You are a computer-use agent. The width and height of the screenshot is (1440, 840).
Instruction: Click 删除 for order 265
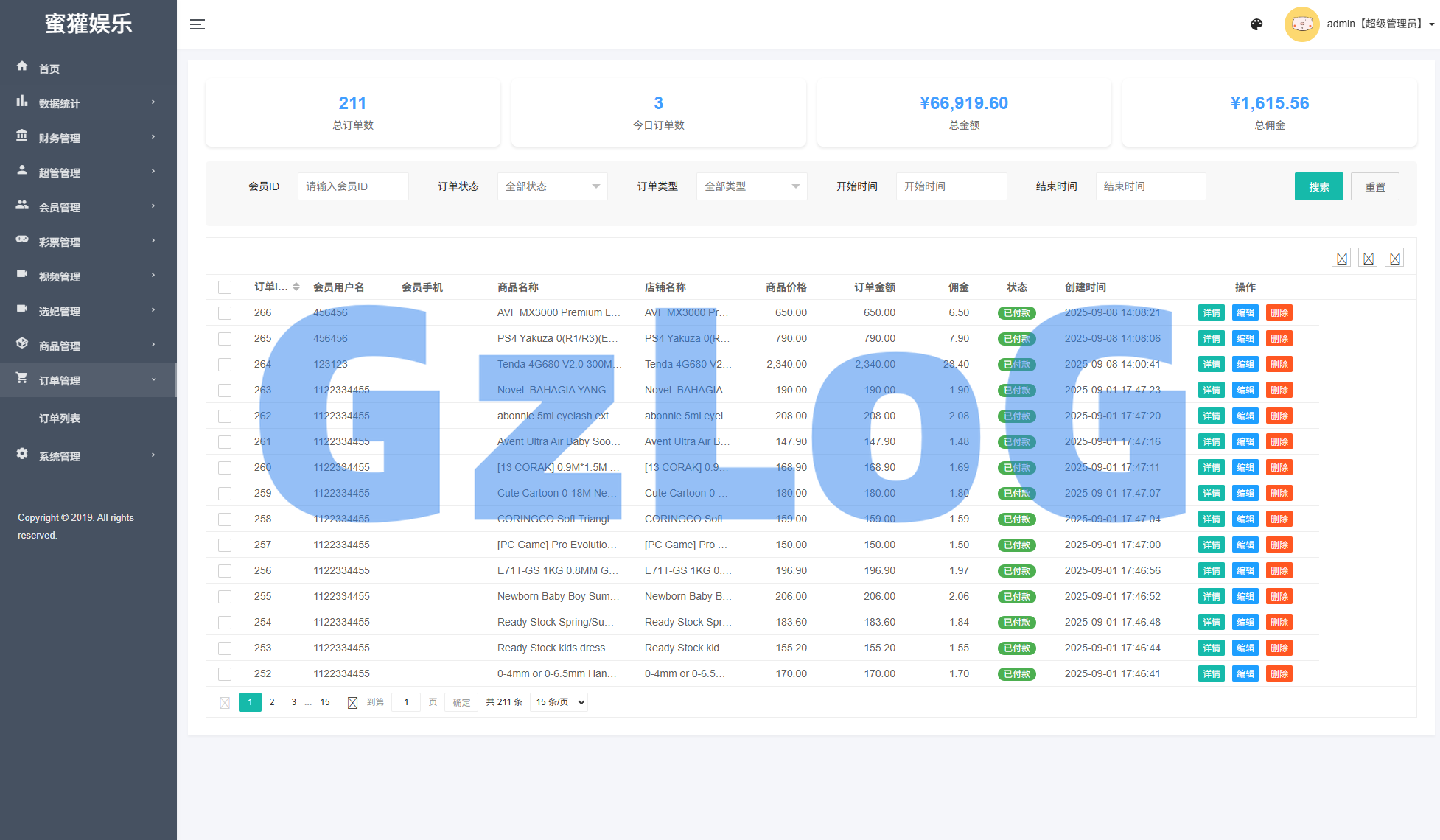[x=1279, y=339]
